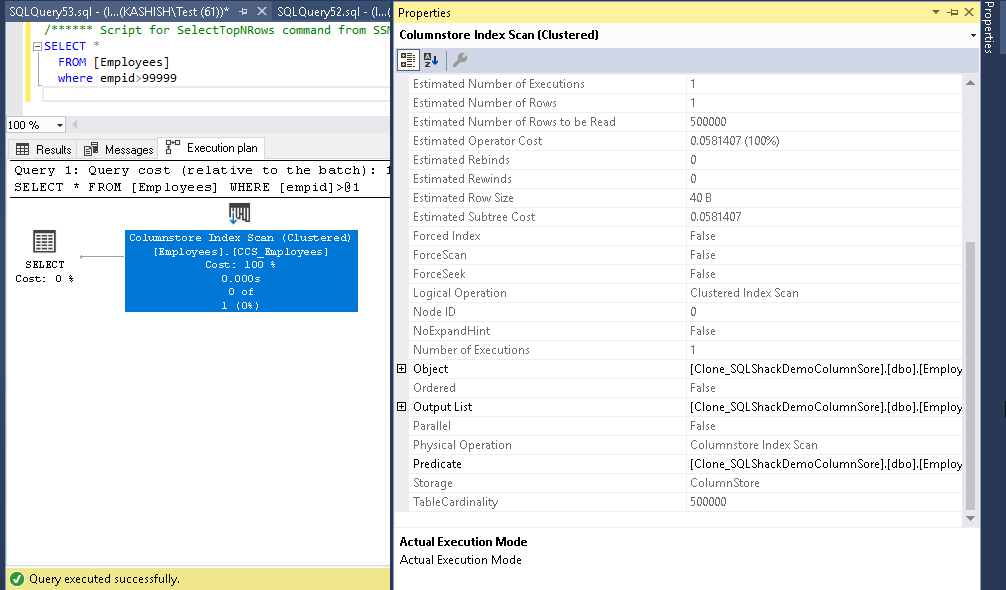Click the vertical Properties side tab

(989, 28)
